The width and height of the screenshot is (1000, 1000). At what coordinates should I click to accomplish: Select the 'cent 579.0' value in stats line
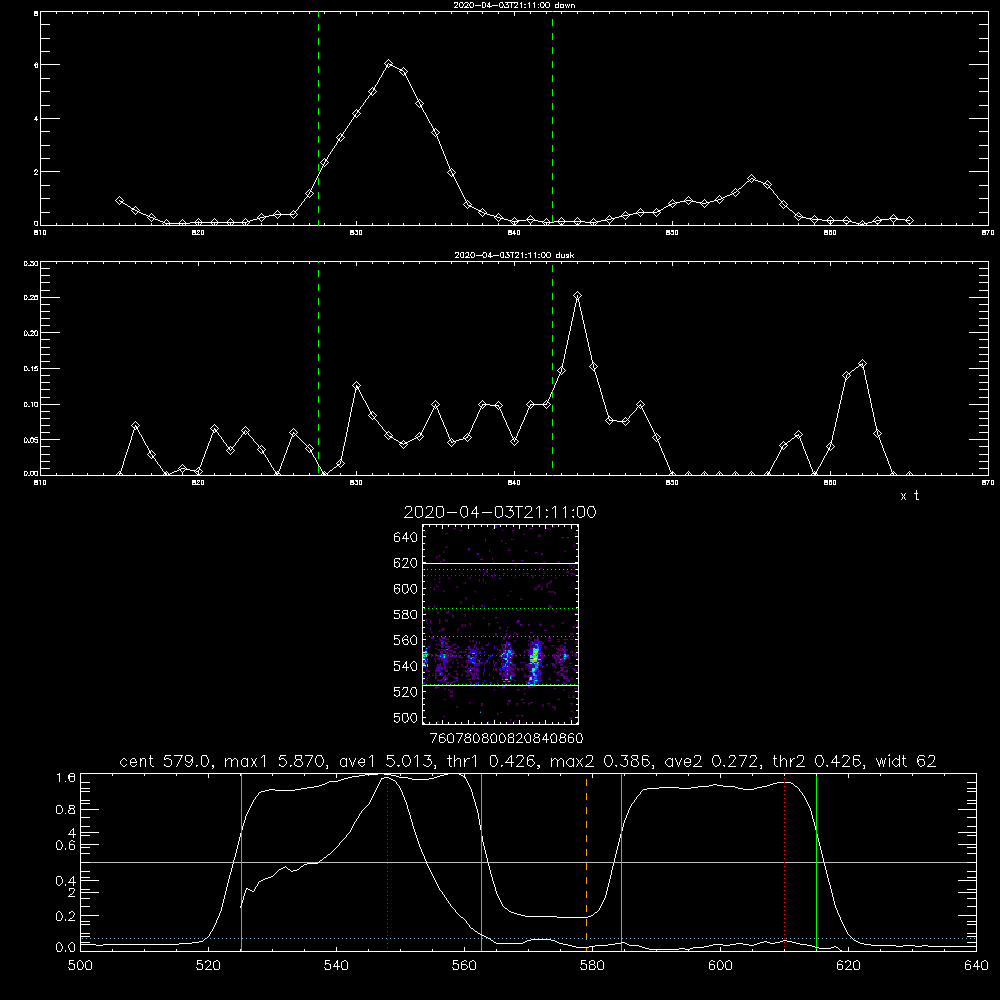pyautogui.click(x=165, y=761)
